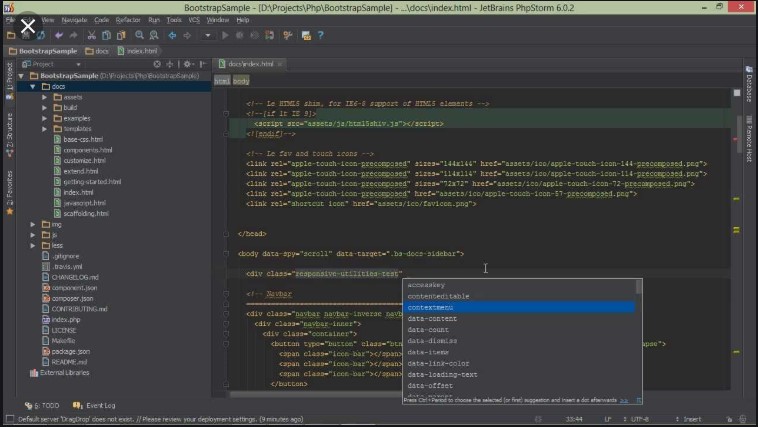Click the docs breadcrumb in navigation bar
Screen dimensions: 758x427
97,51
